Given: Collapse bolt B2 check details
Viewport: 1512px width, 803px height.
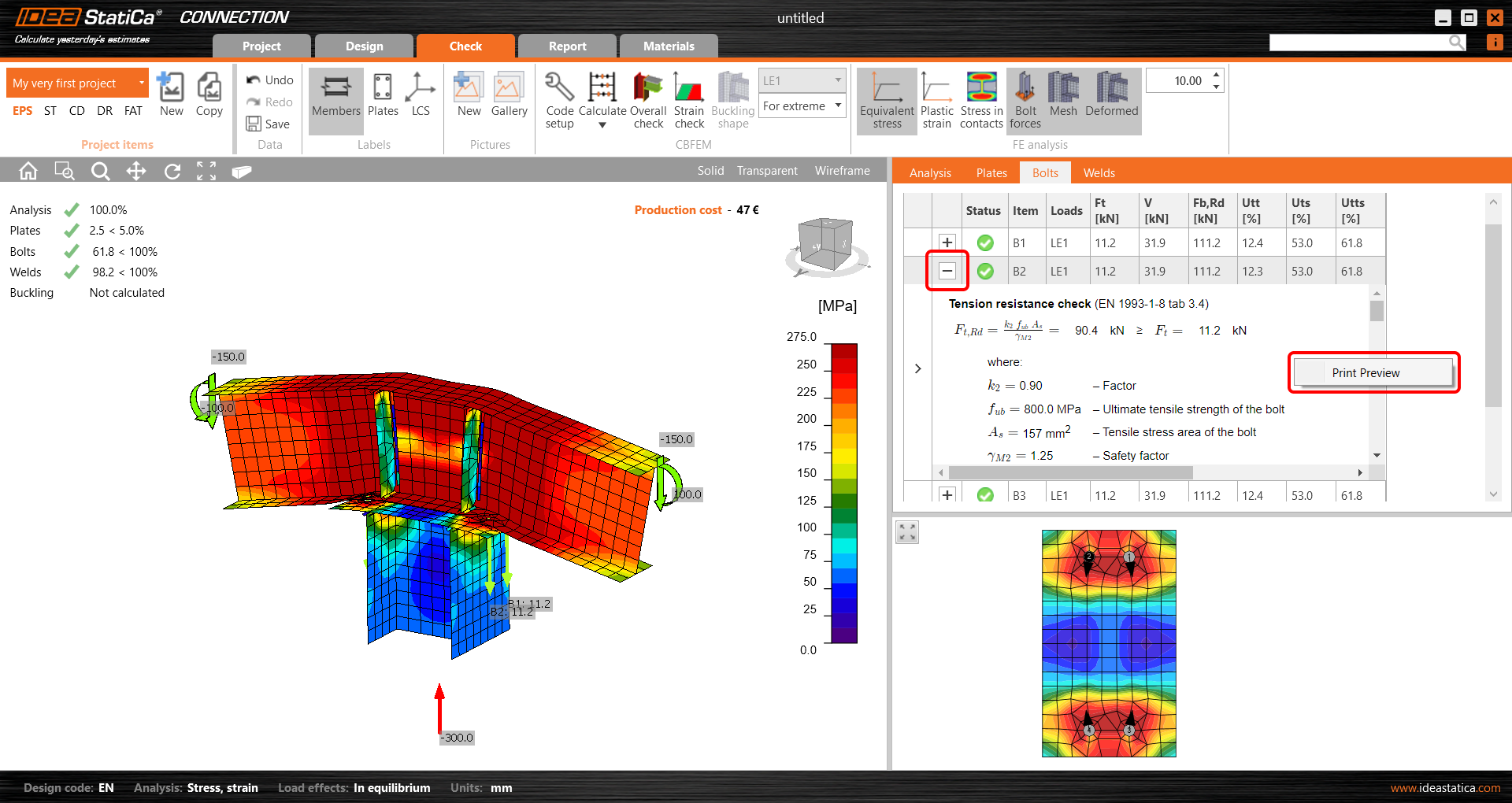Looking at the screenshot, I should point(947,271).
